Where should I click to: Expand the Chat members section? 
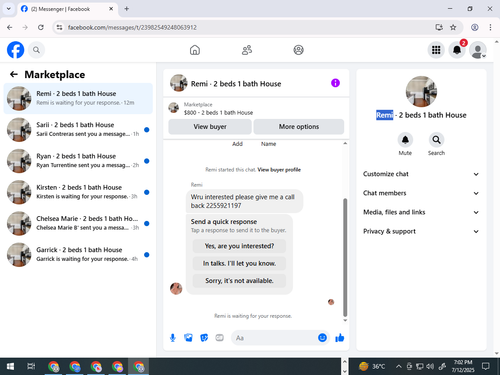[x=421, y=193]
